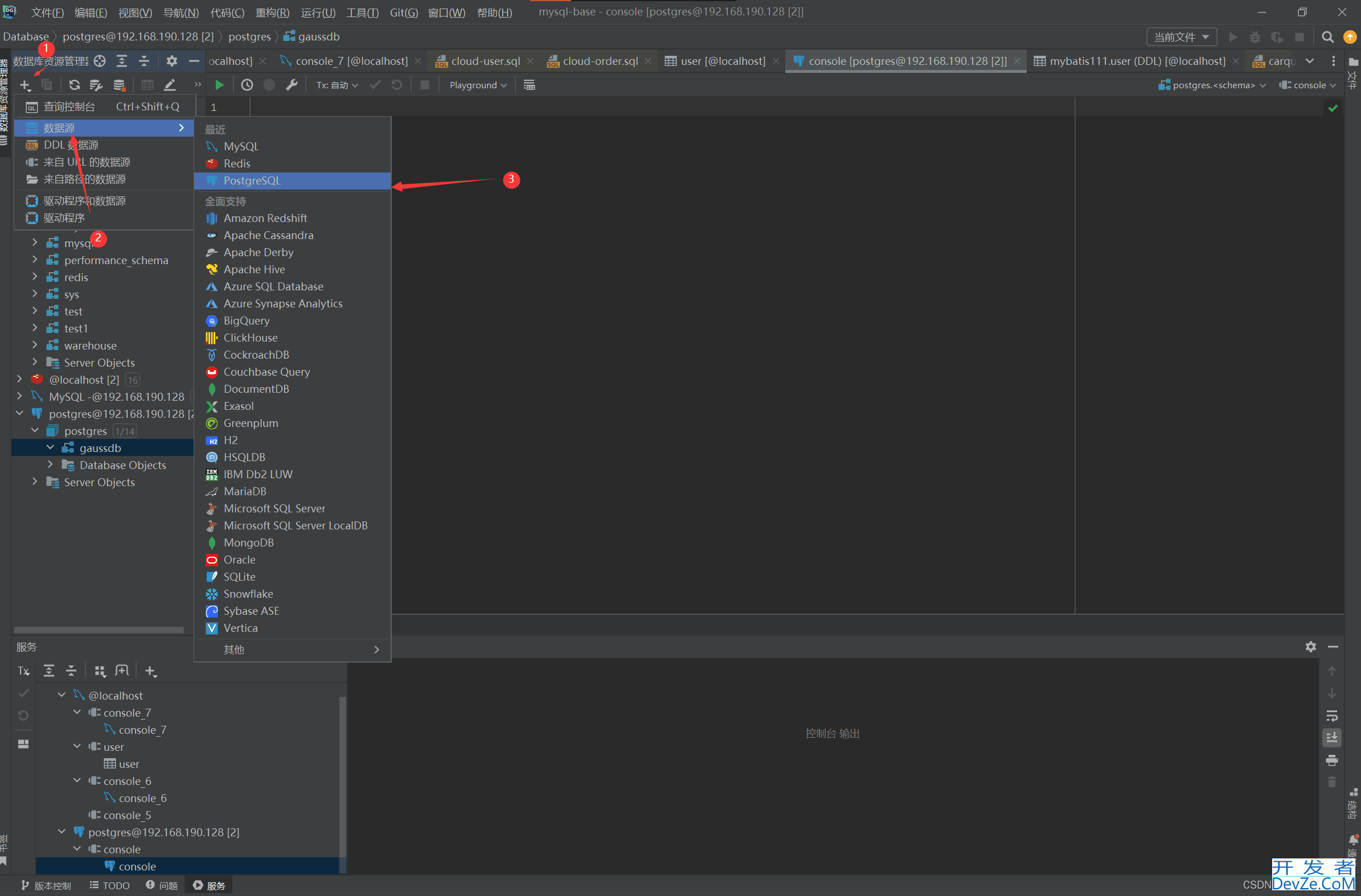Open console settings wrench icon
This screenshot has width=1361, height=896.
coord(292,85)
